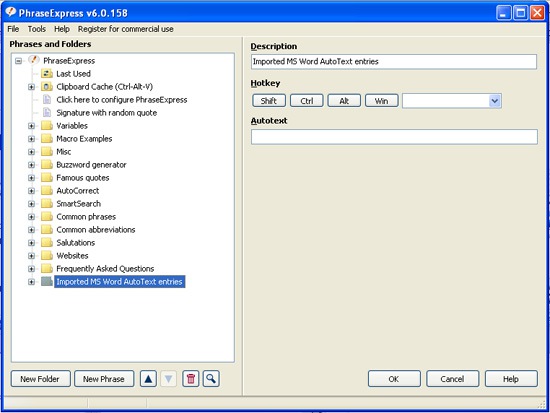The width and height of the screenshot is (550, 413).
Task: Open the Help menu
Action: point(62,29)
